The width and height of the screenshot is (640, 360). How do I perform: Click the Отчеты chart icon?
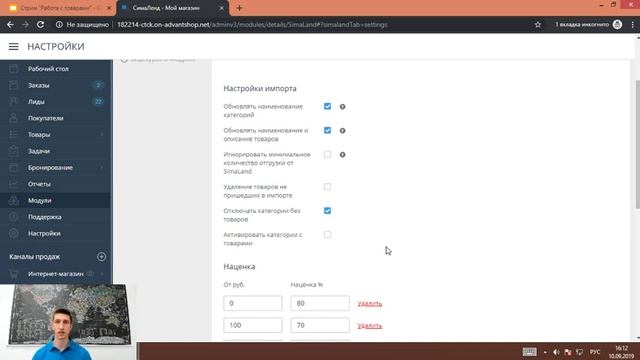tap(13, 184)
